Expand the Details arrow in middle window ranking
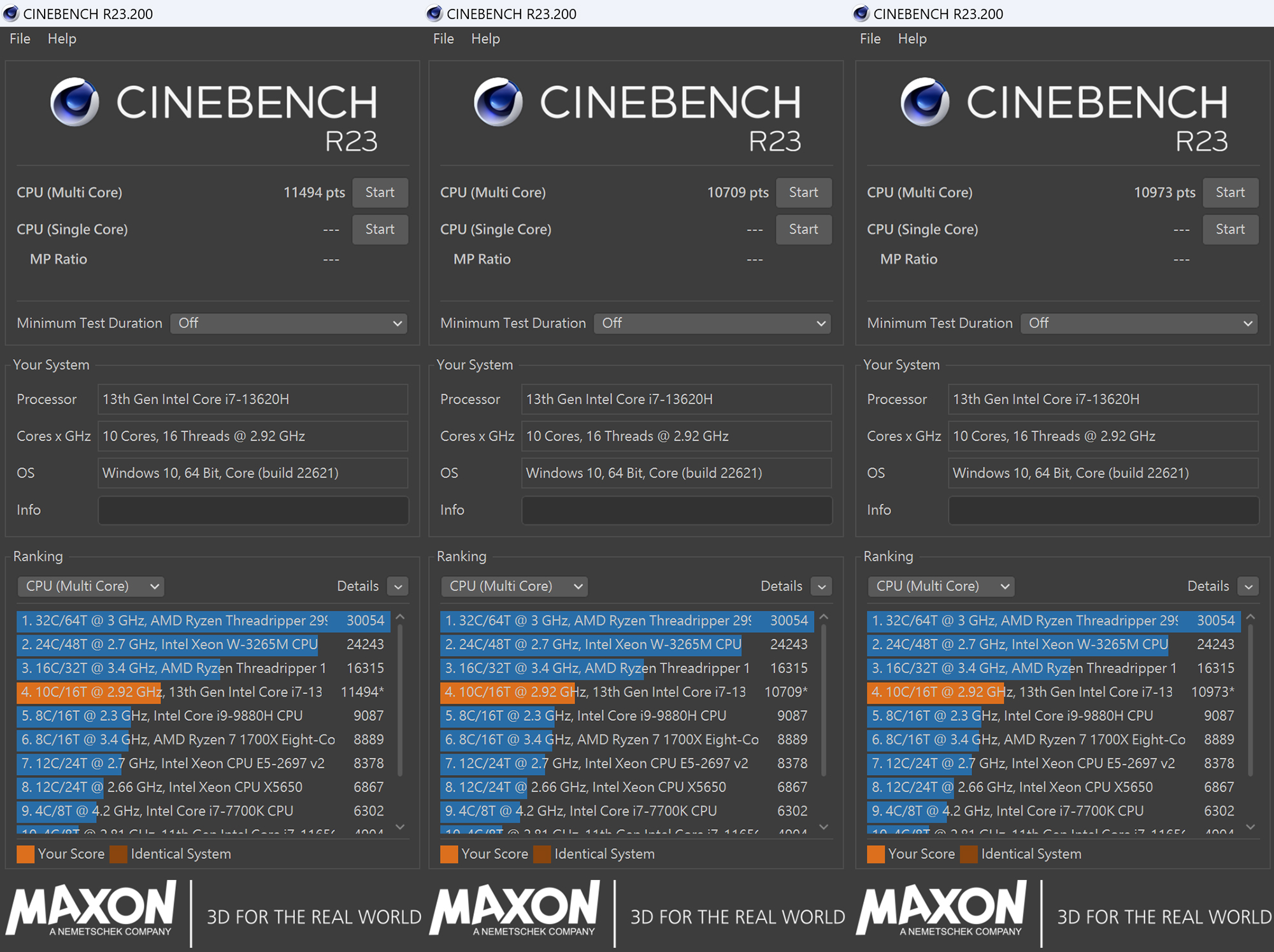 pos(822,586)
